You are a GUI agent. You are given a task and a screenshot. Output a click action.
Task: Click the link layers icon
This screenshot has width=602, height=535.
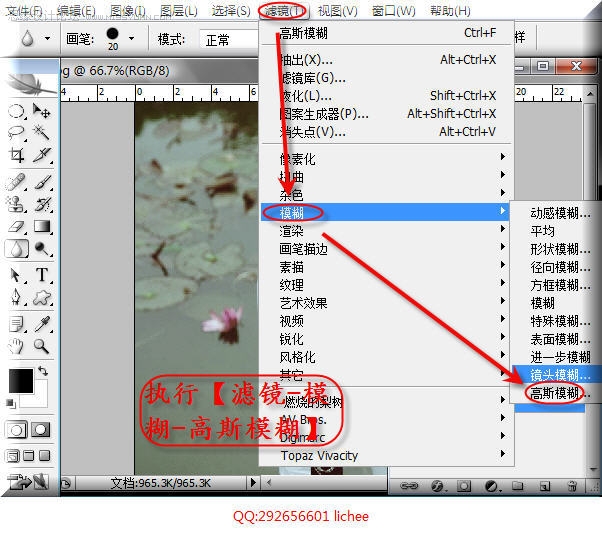click(x=409, y=486)
